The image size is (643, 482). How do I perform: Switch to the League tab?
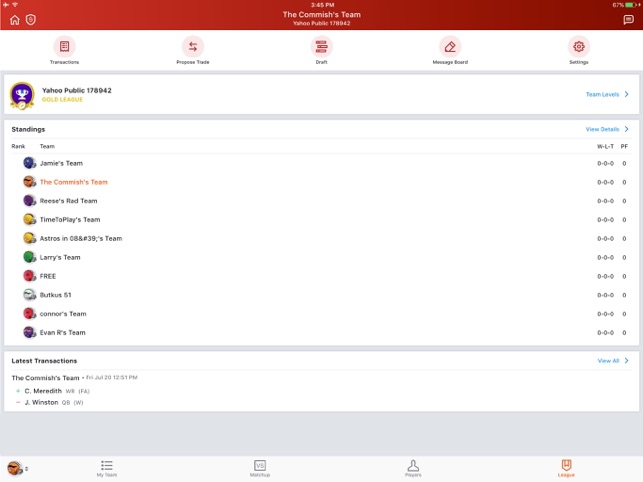(566, 468)
